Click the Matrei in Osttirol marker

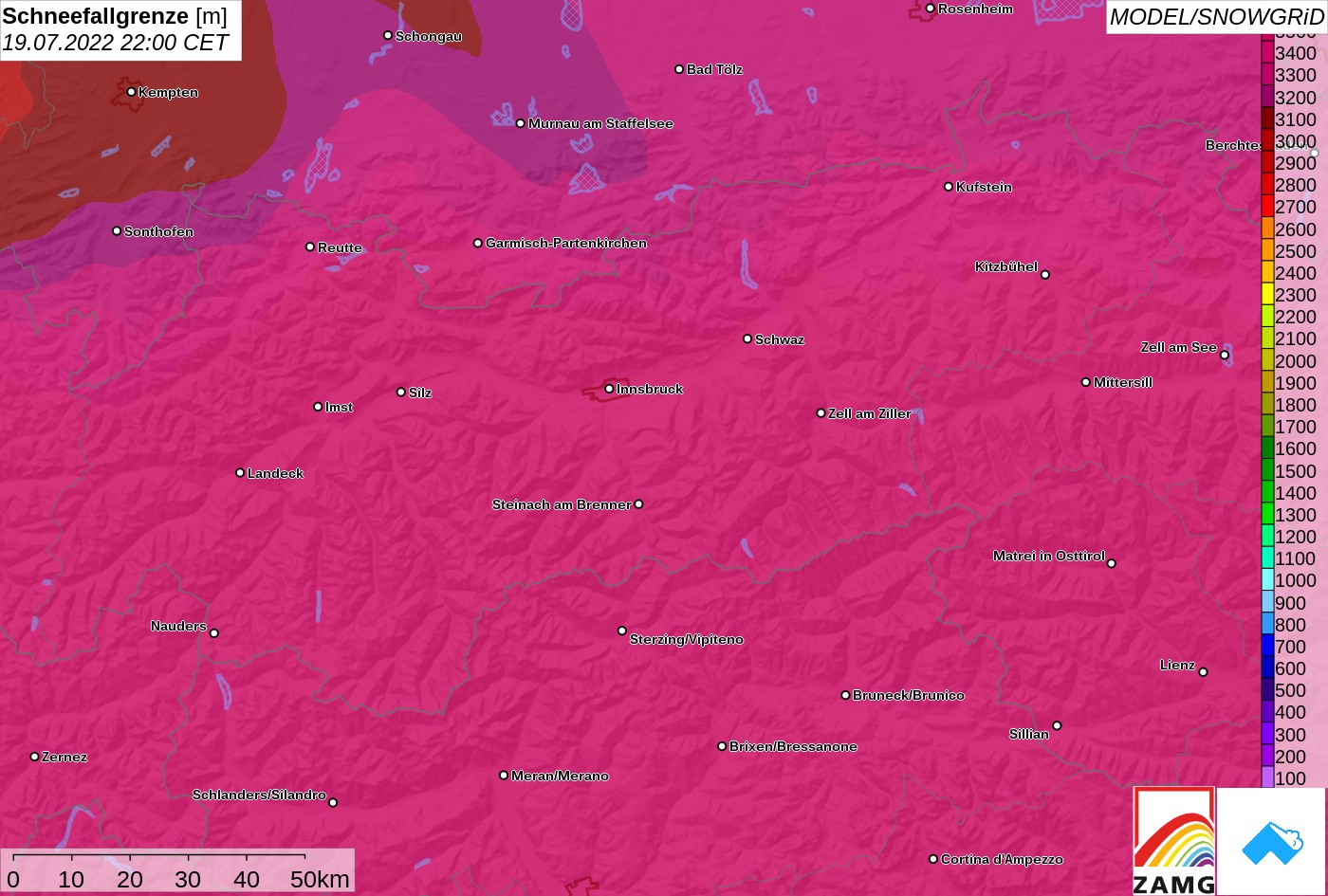[1112, 563]
